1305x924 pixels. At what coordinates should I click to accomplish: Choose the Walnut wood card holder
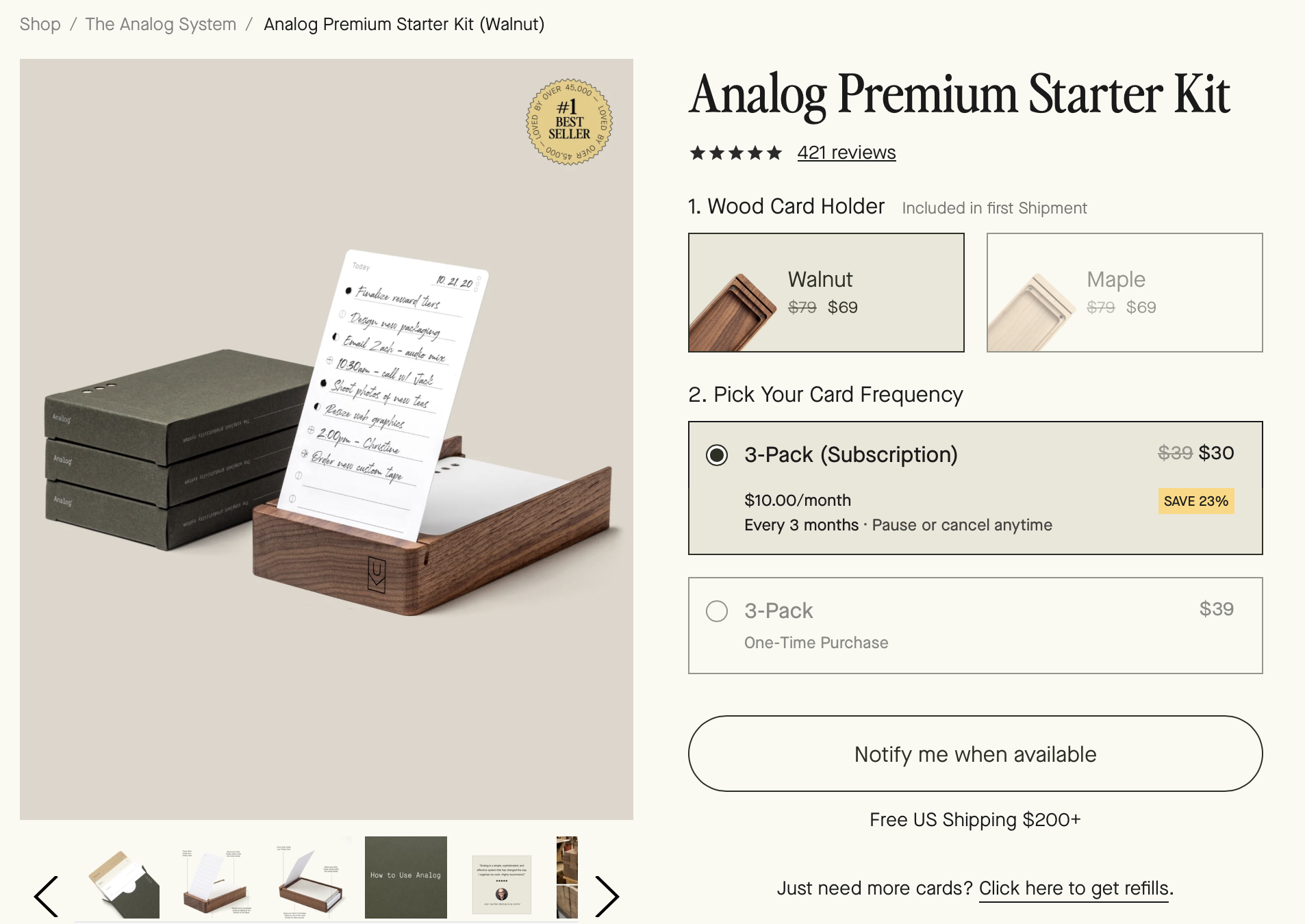(826, 292)
